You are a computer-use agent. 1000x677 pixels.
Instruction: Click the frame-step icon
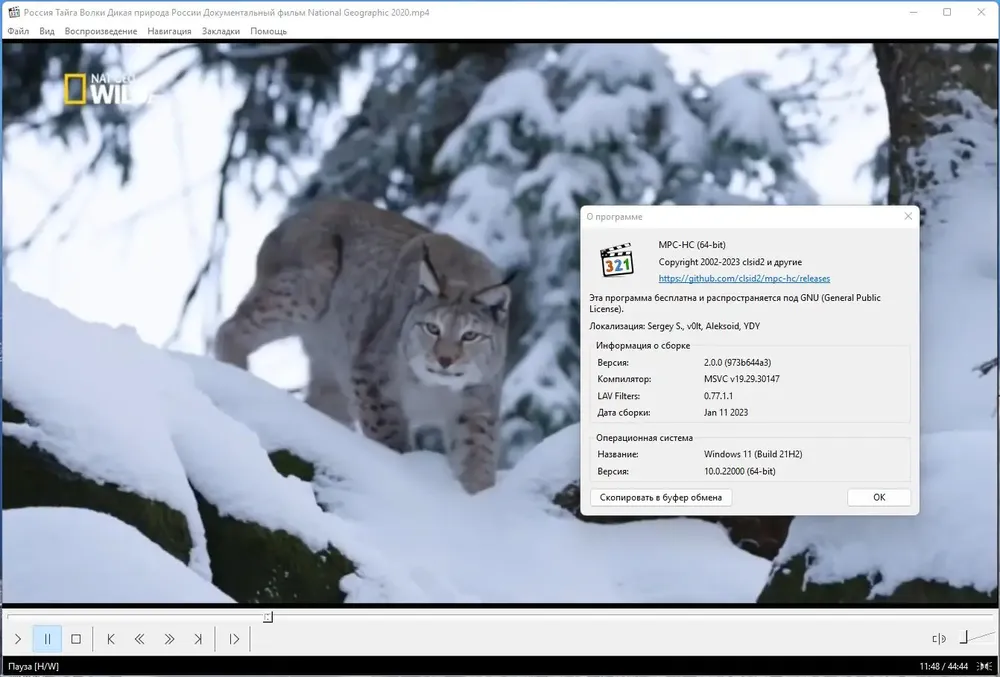[233, 639]
